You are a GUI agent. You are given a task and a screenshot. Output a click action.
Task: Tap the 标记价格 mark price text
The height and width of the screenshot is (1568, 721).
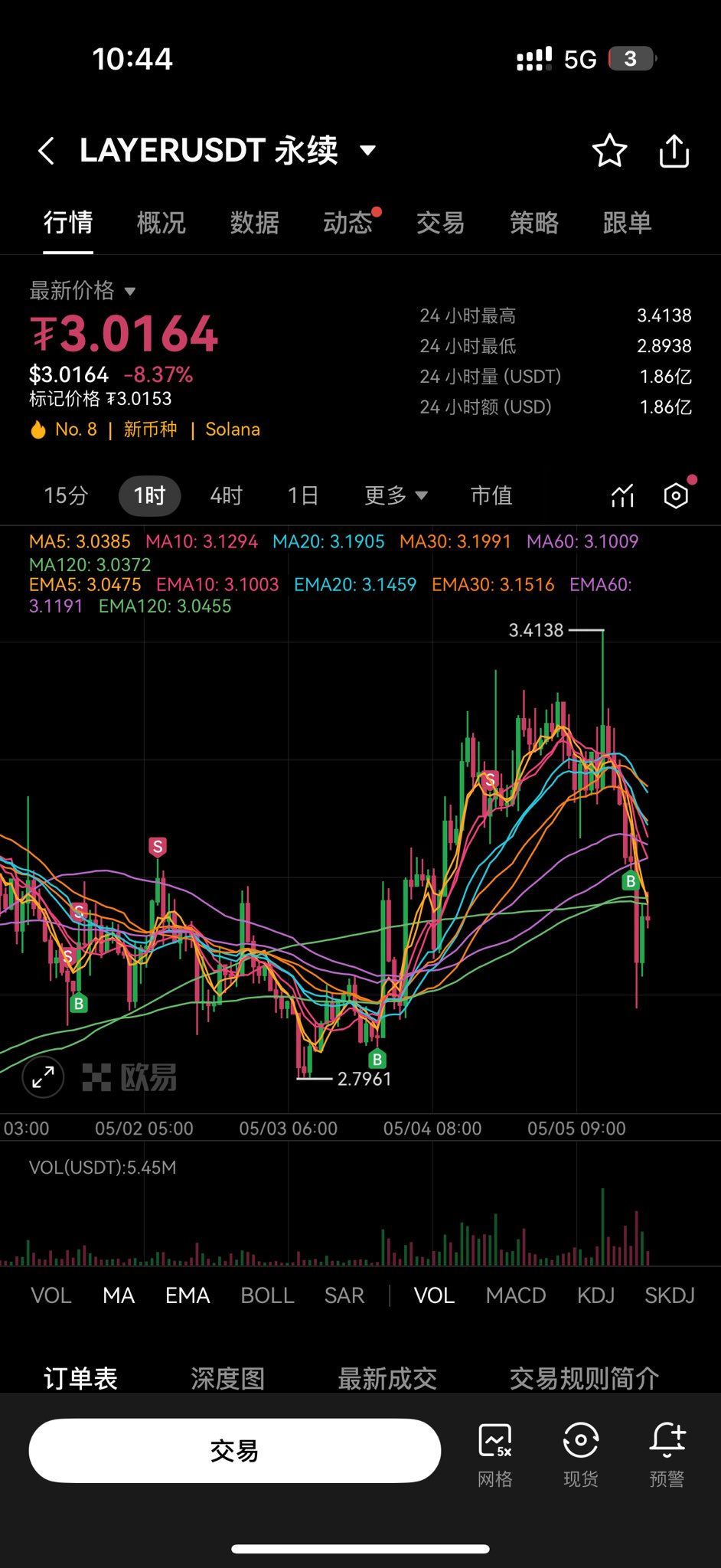[x=100, y=399]
